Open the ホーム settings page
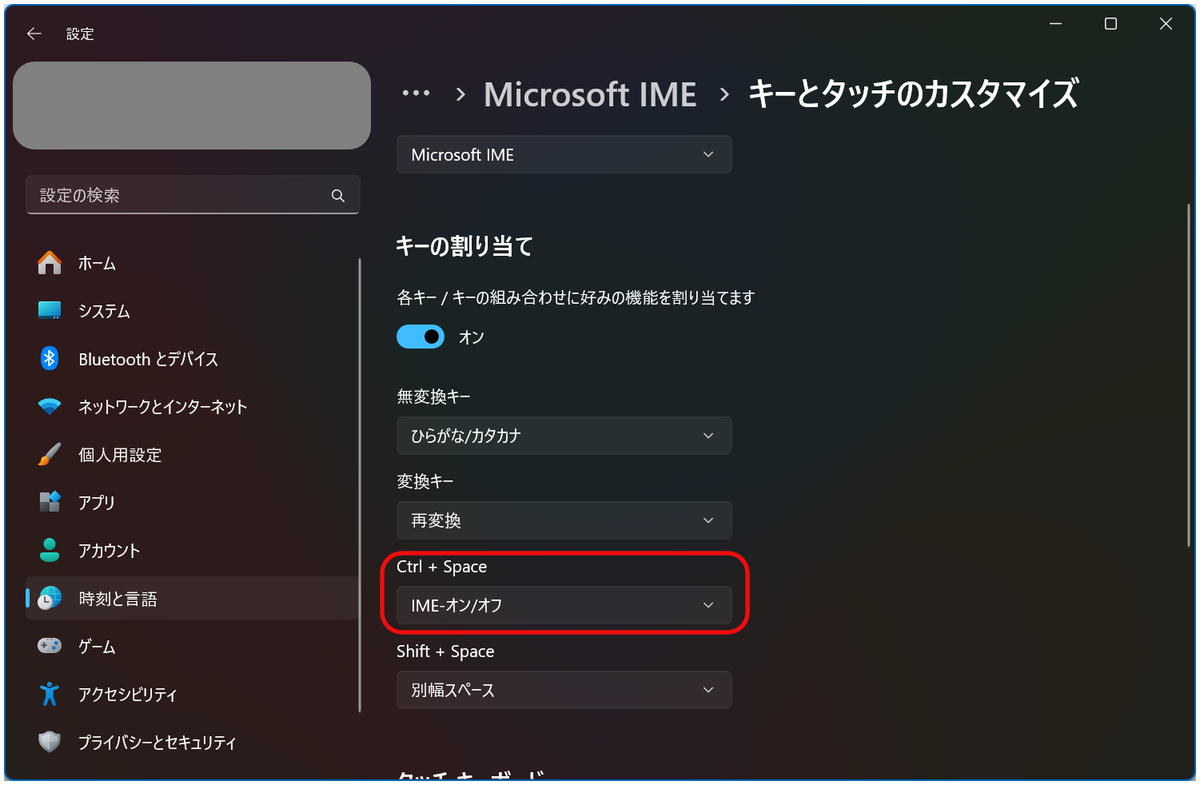The image size is (1200, 785). pyautogui.click(x=192, y=263)
